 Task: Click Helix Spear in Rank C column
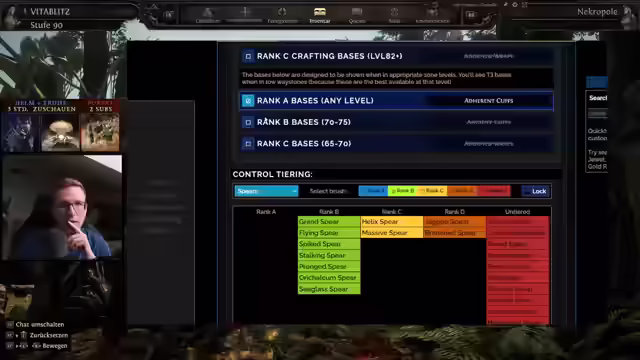pyautogui.click(x=392, y=222)
